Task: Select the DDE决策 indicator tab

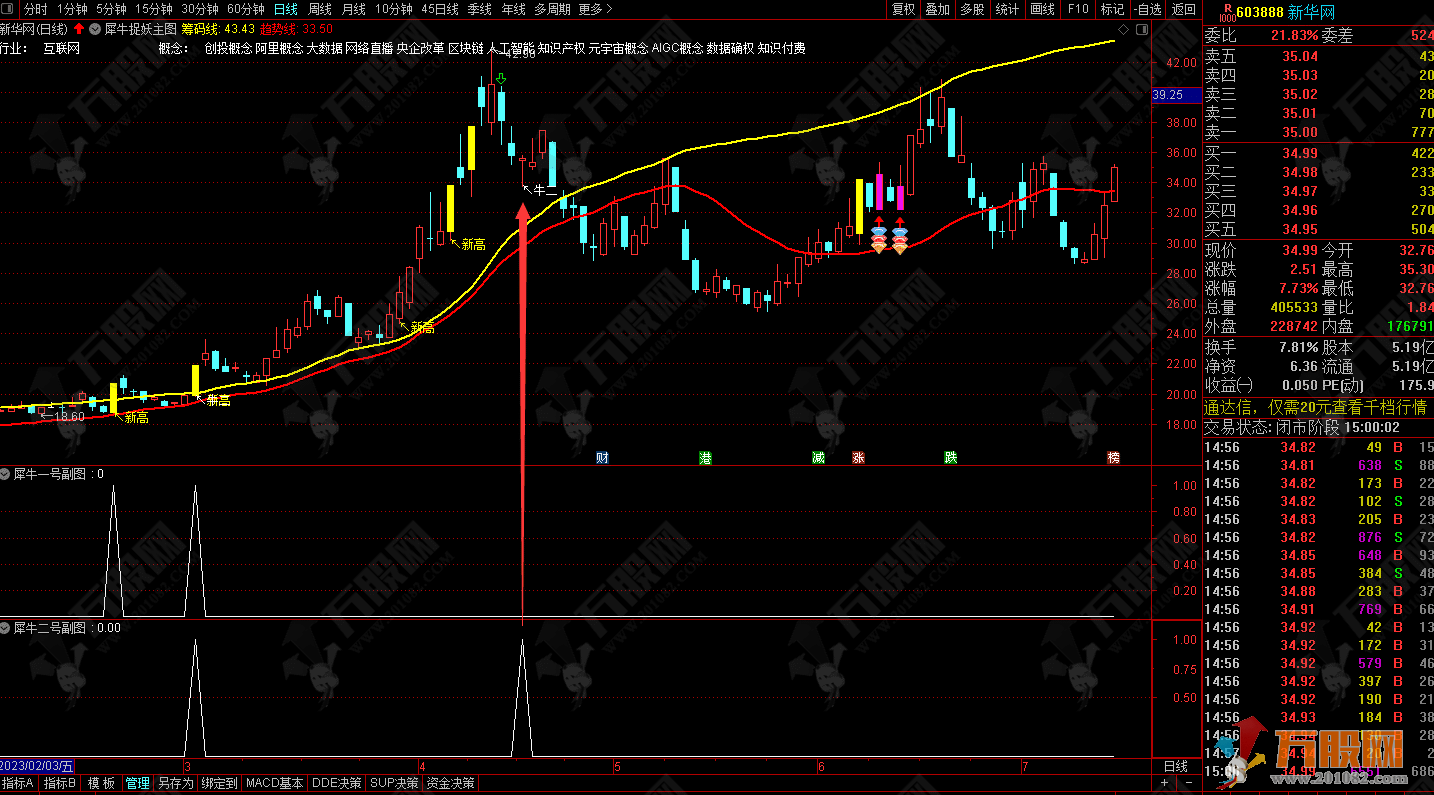Action: tap(337, 783)
